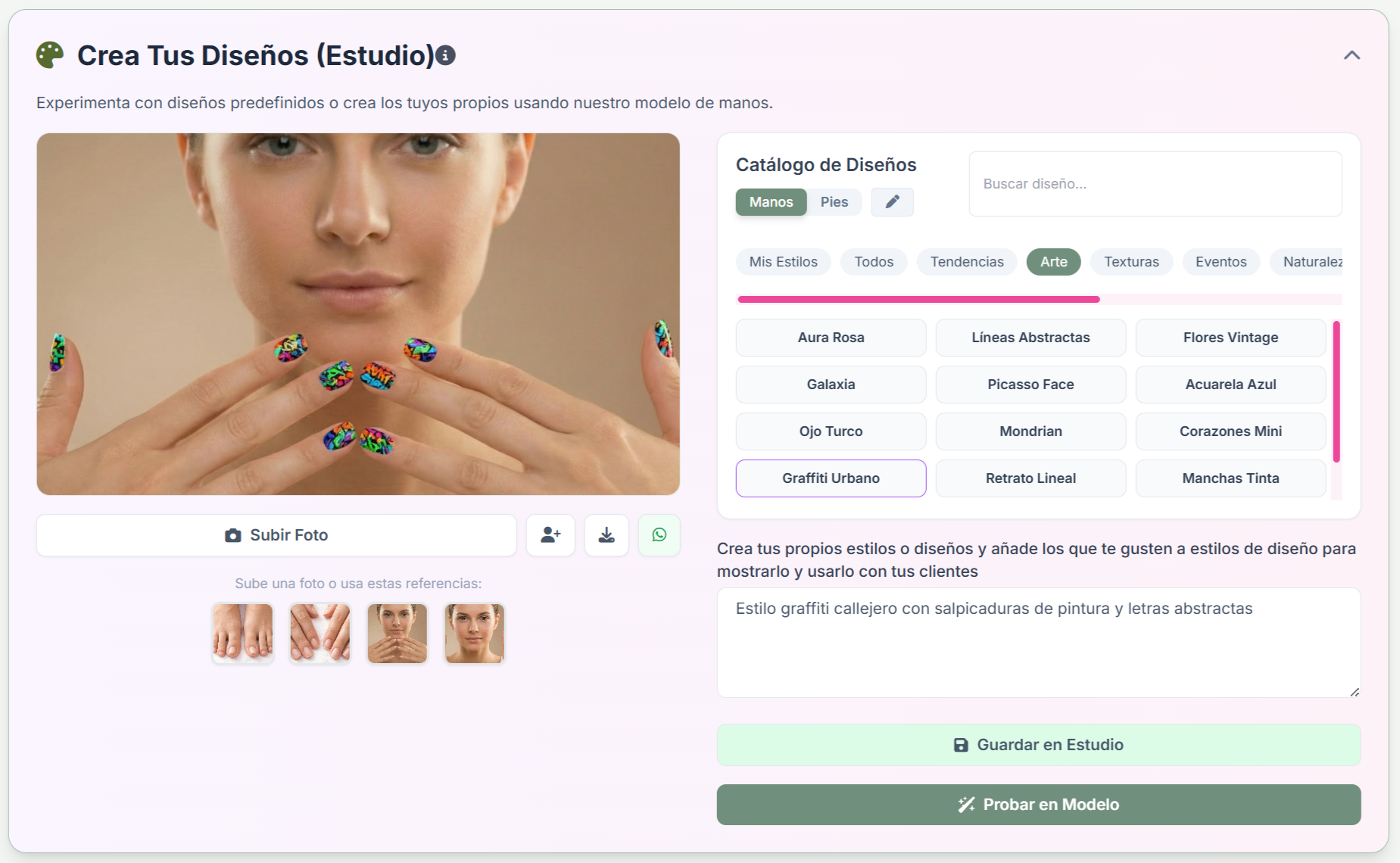Screen dimensions: 1400x863
Task: Select the Texturas category tab
Action: tap(1131, 262)
